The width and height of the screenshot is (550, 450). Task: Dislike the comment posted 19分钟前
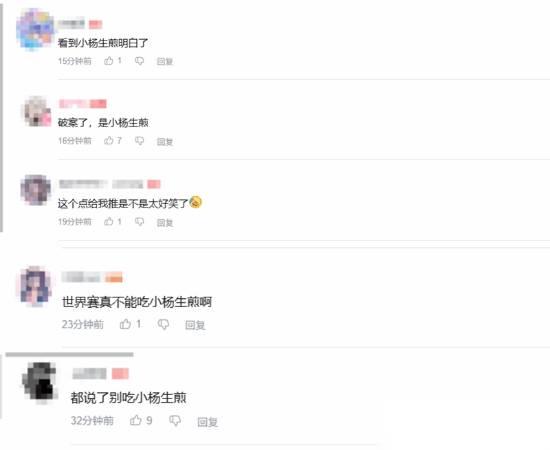pyautogui.click(x=139, y=222)
